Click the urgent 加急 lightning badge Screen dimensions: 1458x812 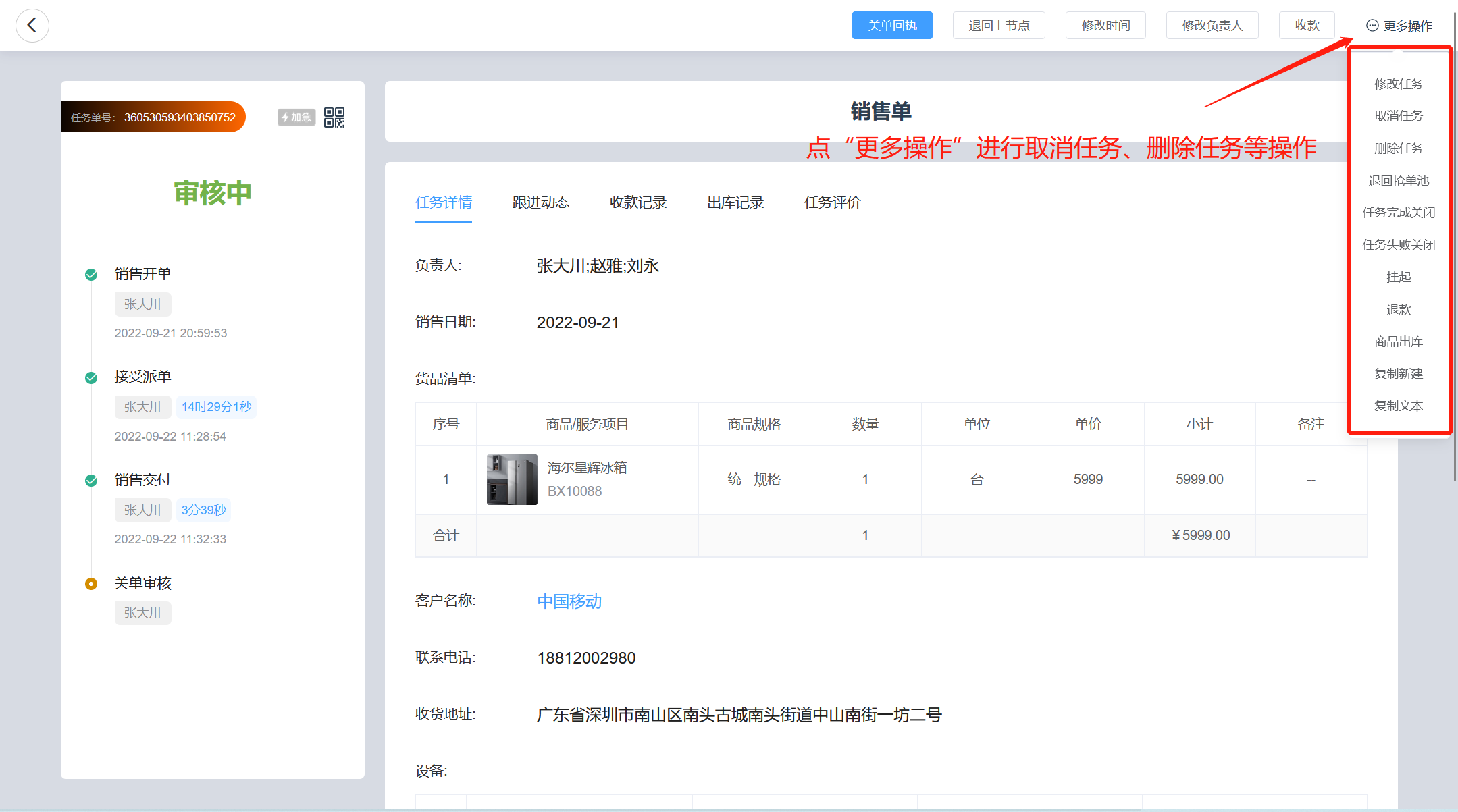[296, 117]
